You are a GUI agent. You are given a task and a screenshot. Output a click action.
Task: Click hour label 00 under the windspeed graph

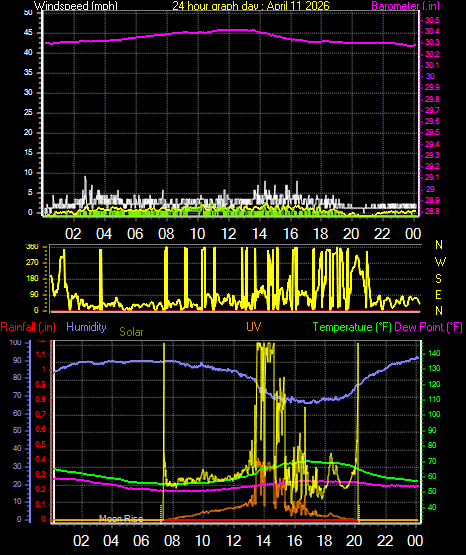click(413, 234)
